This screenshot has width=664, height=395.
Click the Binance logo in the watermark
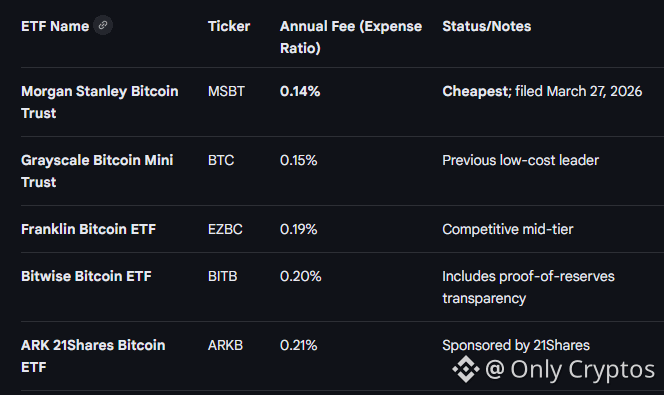466,369
